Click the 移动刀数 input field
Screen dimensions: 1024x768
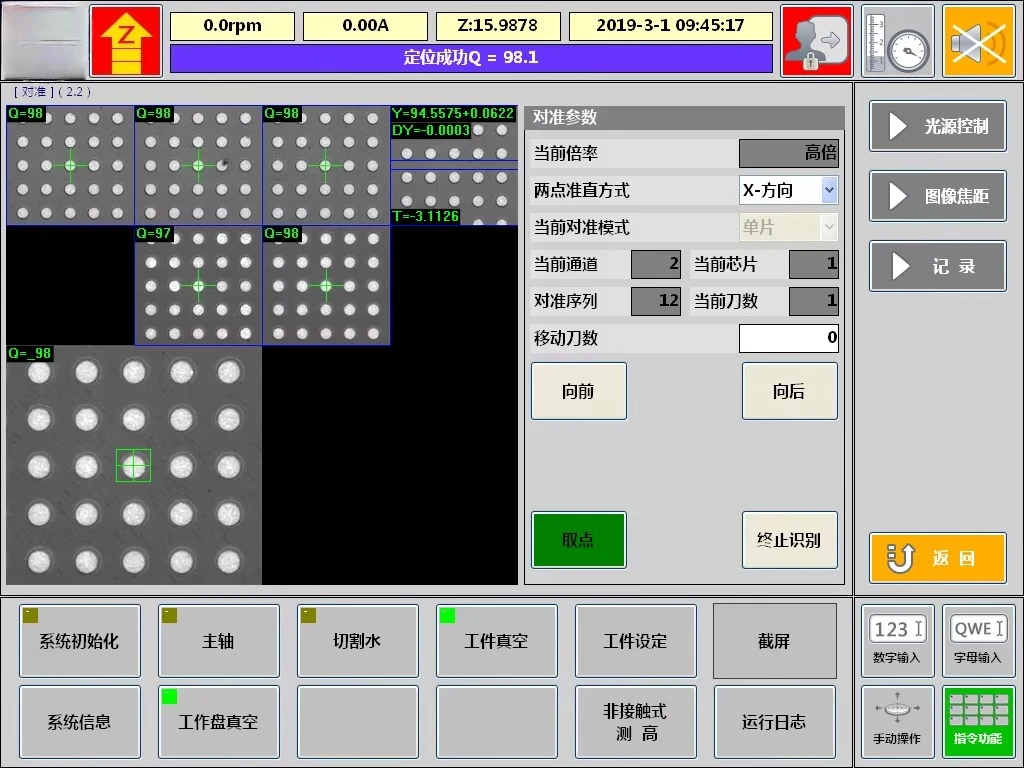click(788, 338)
